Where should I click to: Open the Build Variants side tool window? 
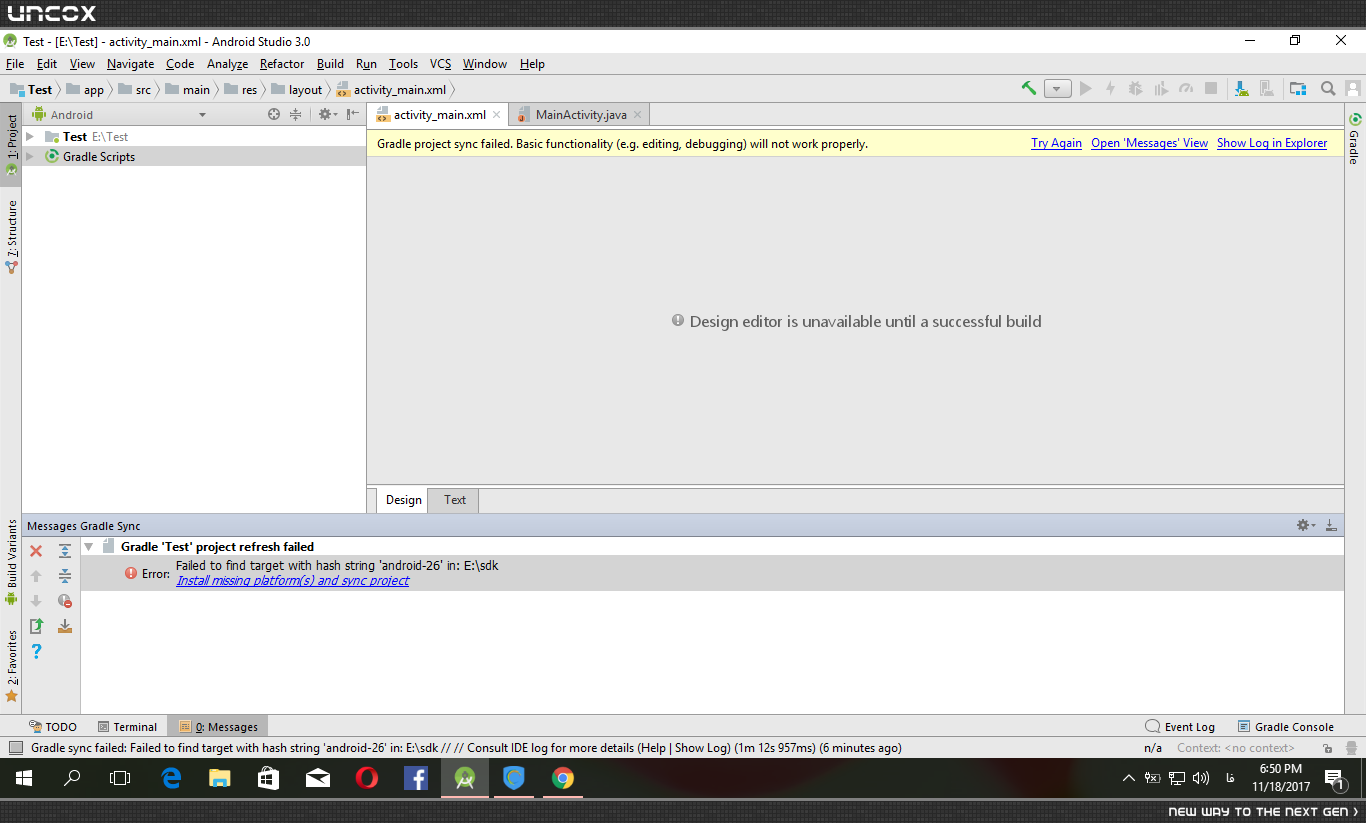11,562
